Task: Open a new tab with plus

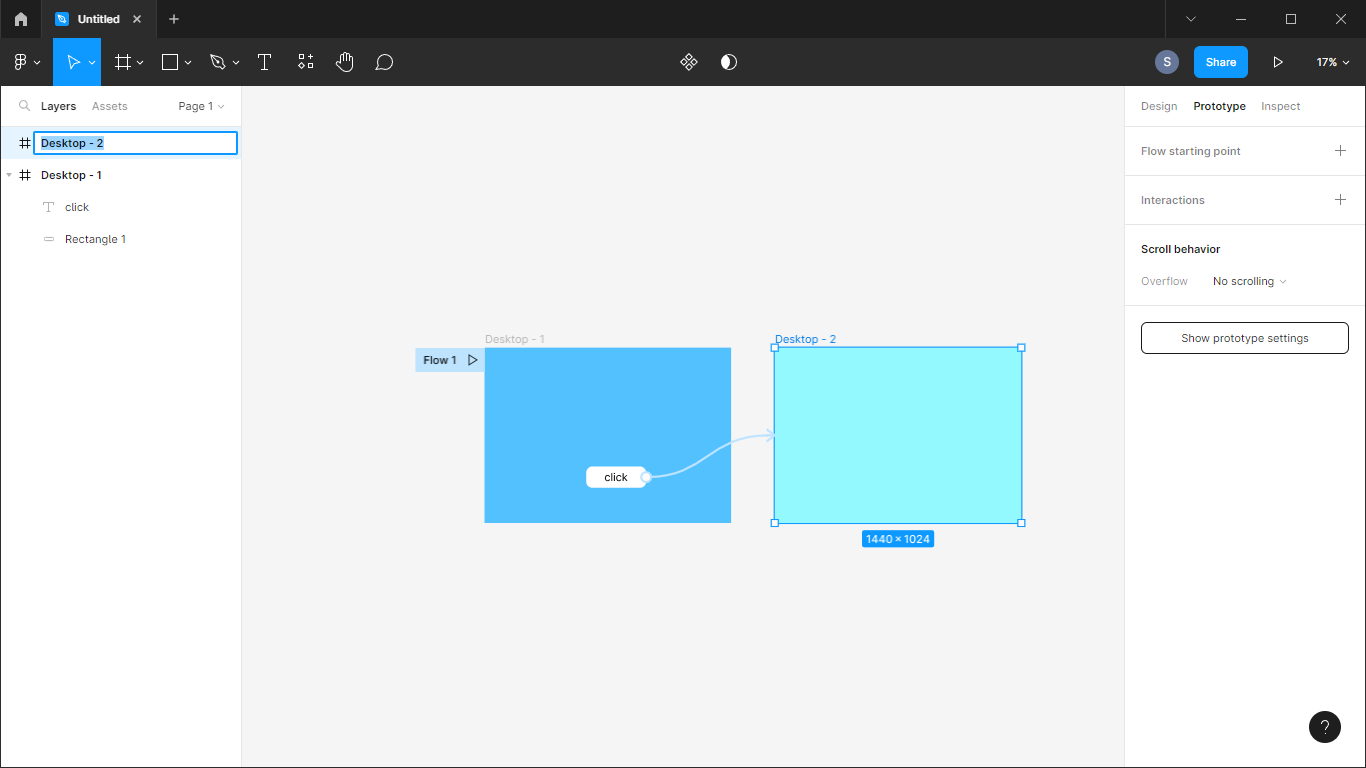Action: click(174, 19)
